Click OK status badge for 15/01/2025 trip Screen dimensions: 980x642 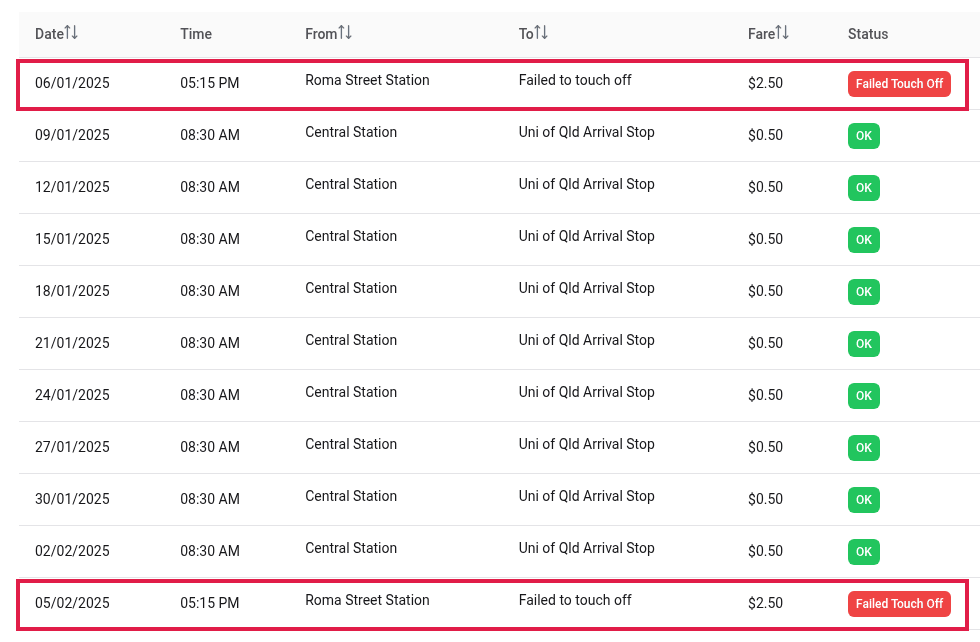click(x=864, y=239)
